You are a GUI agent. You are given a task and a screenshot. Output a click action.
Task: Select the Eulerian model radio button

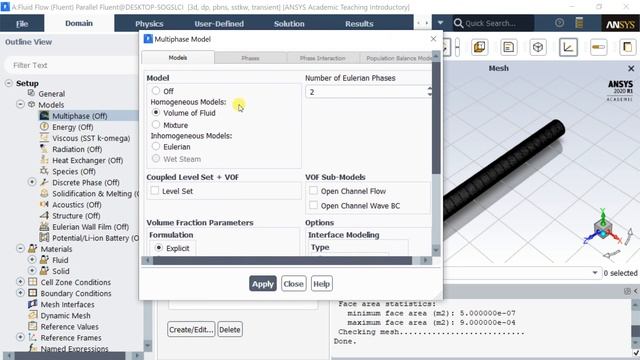click(156, 146)
